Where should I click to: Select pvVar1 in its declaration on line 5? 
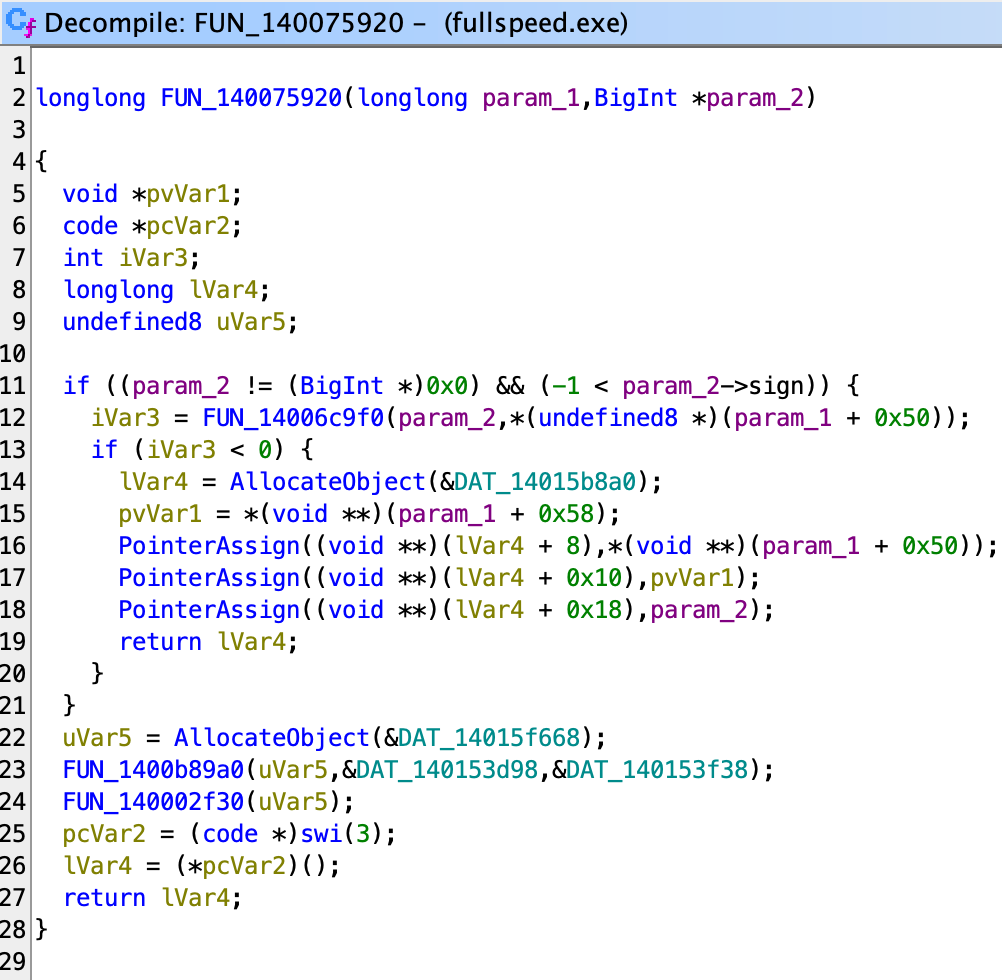click(x=181, y=194)
